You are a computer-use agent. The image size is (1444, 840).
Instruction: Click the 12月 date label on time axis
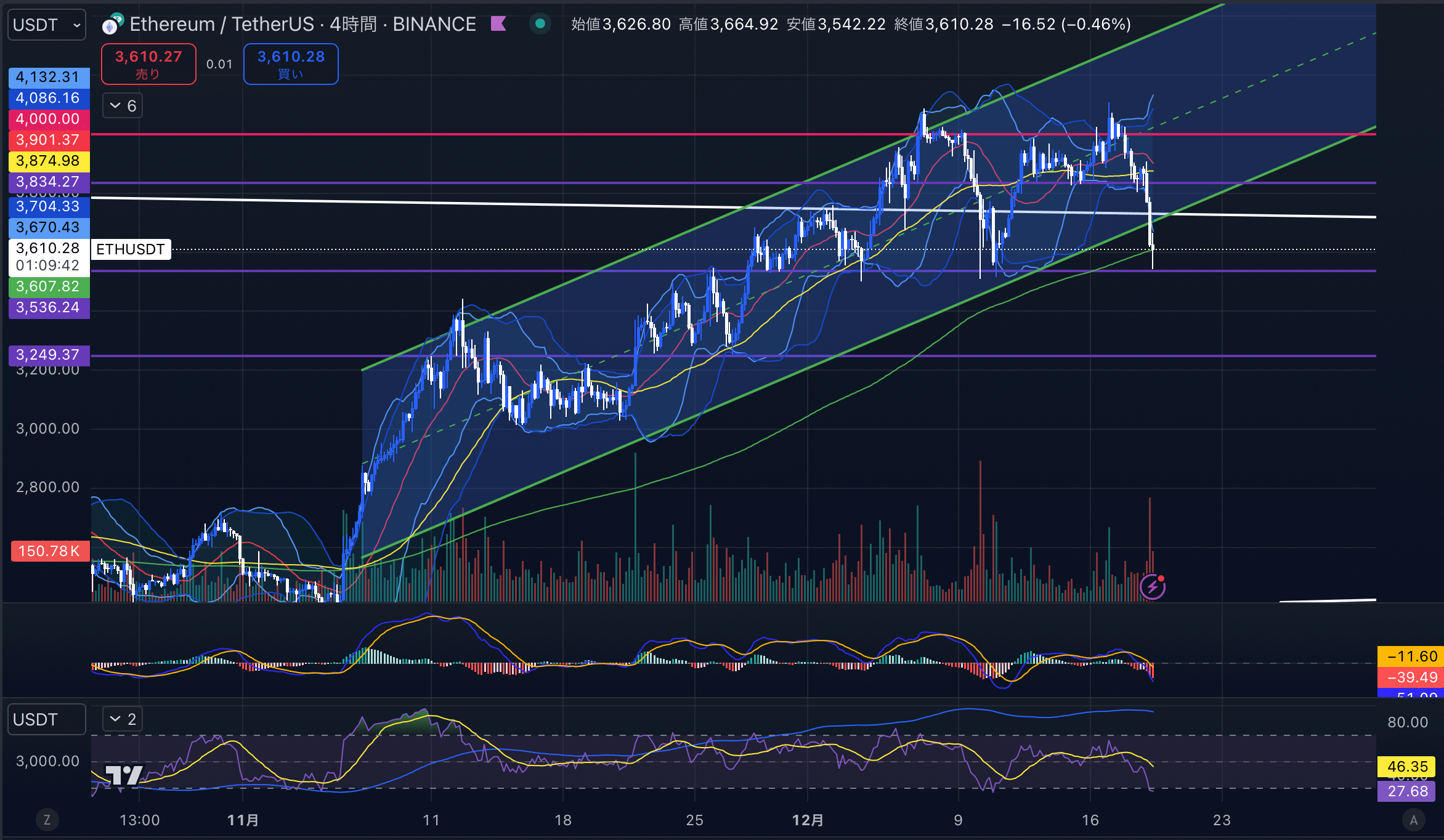[x=808, y=820]
